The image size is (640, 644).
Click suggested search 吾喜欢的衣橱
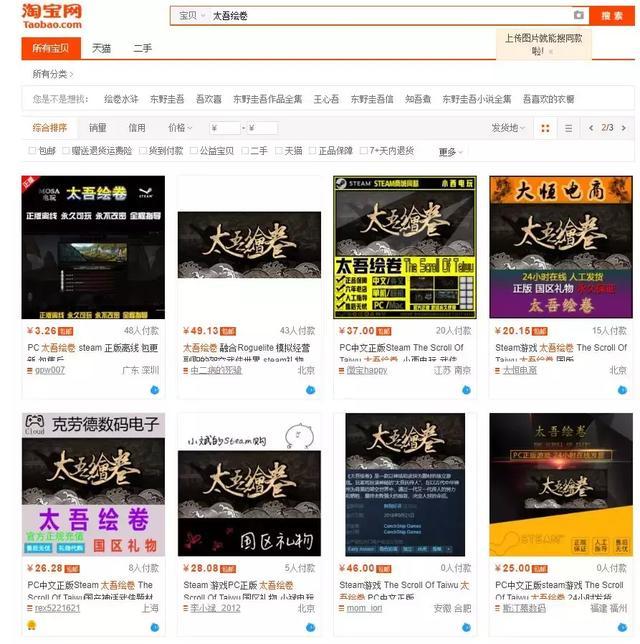[548, 99]
